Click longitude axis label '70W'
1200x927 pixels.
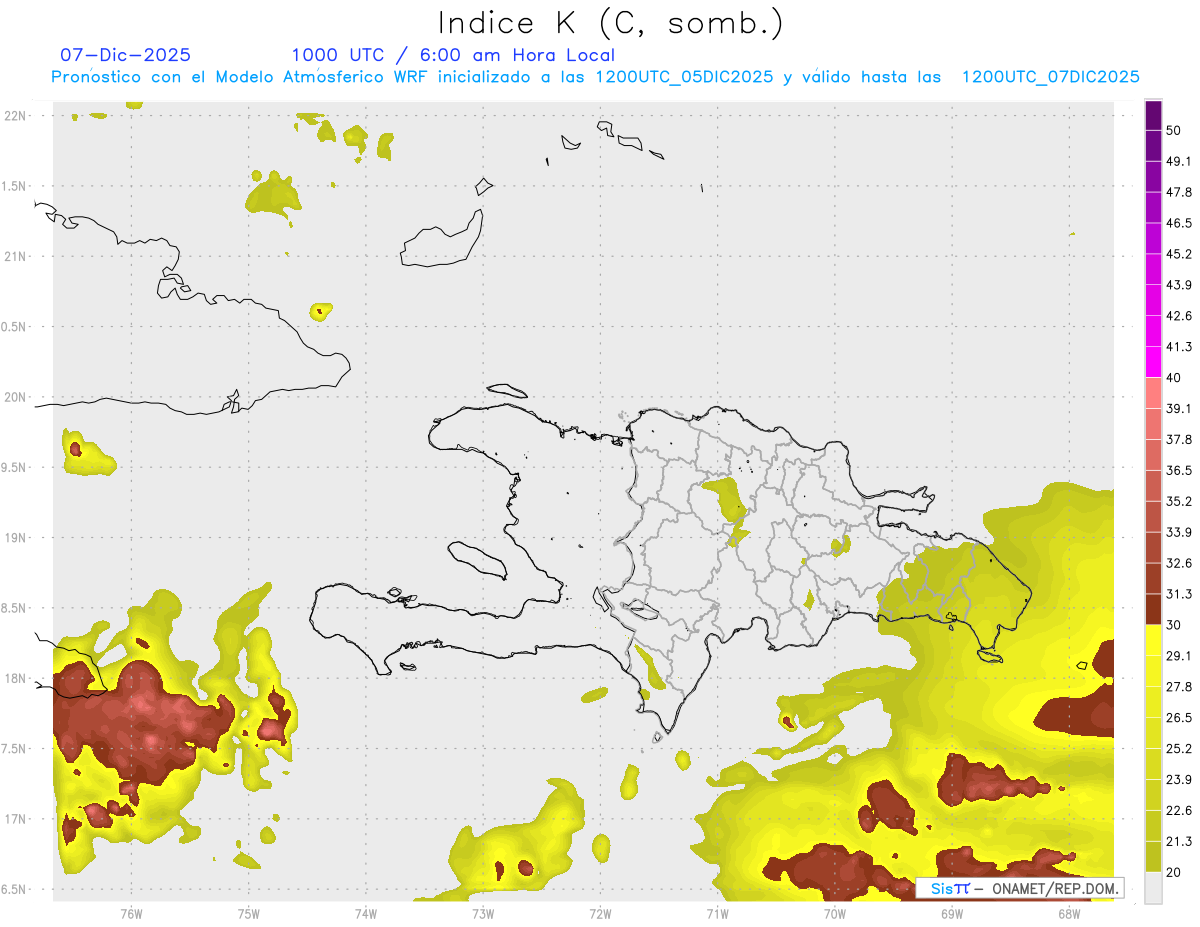(x=835, y=914)
